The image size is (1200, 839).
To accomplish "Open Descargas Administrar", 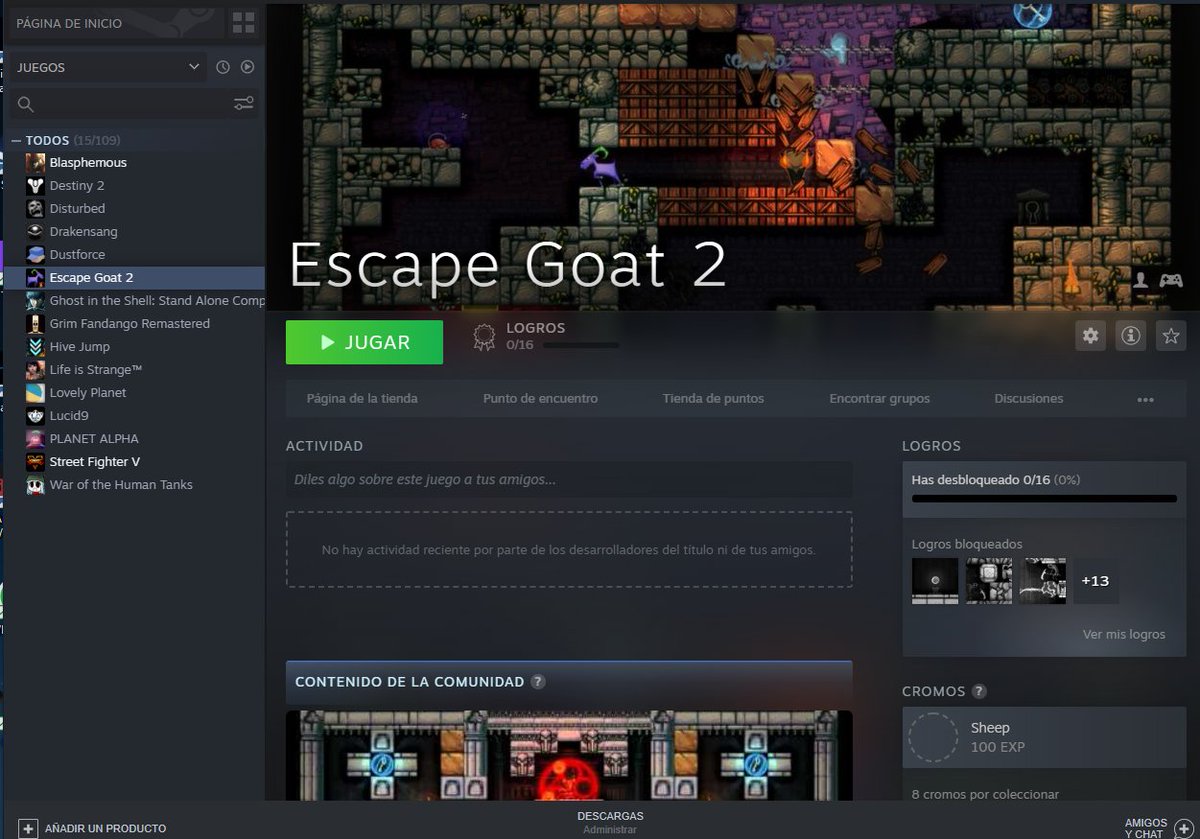I will (610, 822).
